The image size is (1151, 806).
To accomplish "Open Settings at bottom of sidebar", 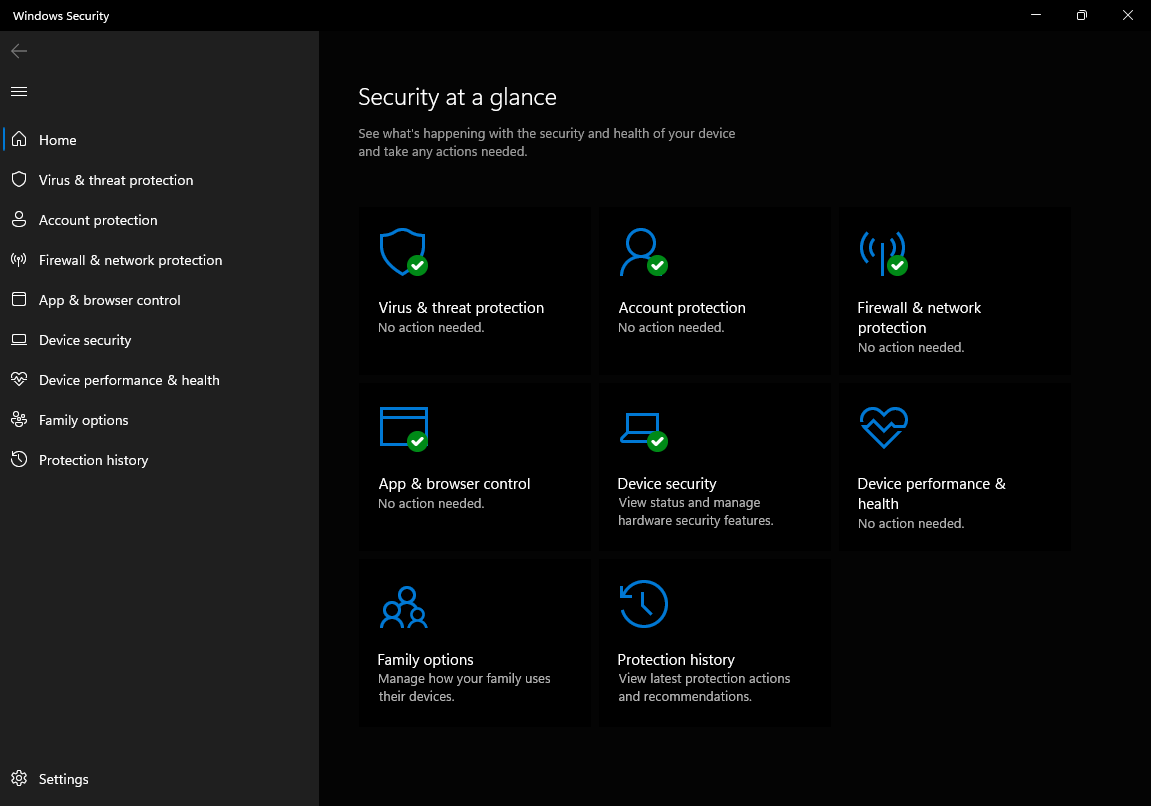I will click(159, 779).
